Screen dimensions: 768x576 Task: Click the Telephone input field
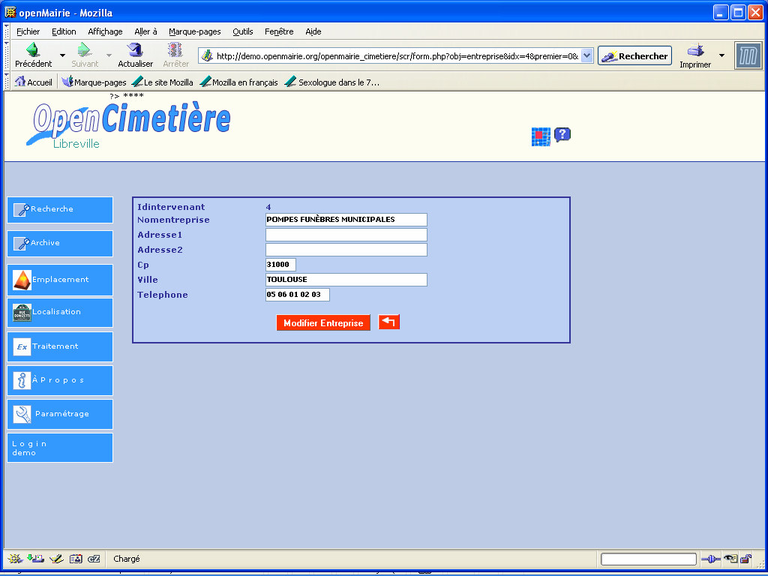297,295
